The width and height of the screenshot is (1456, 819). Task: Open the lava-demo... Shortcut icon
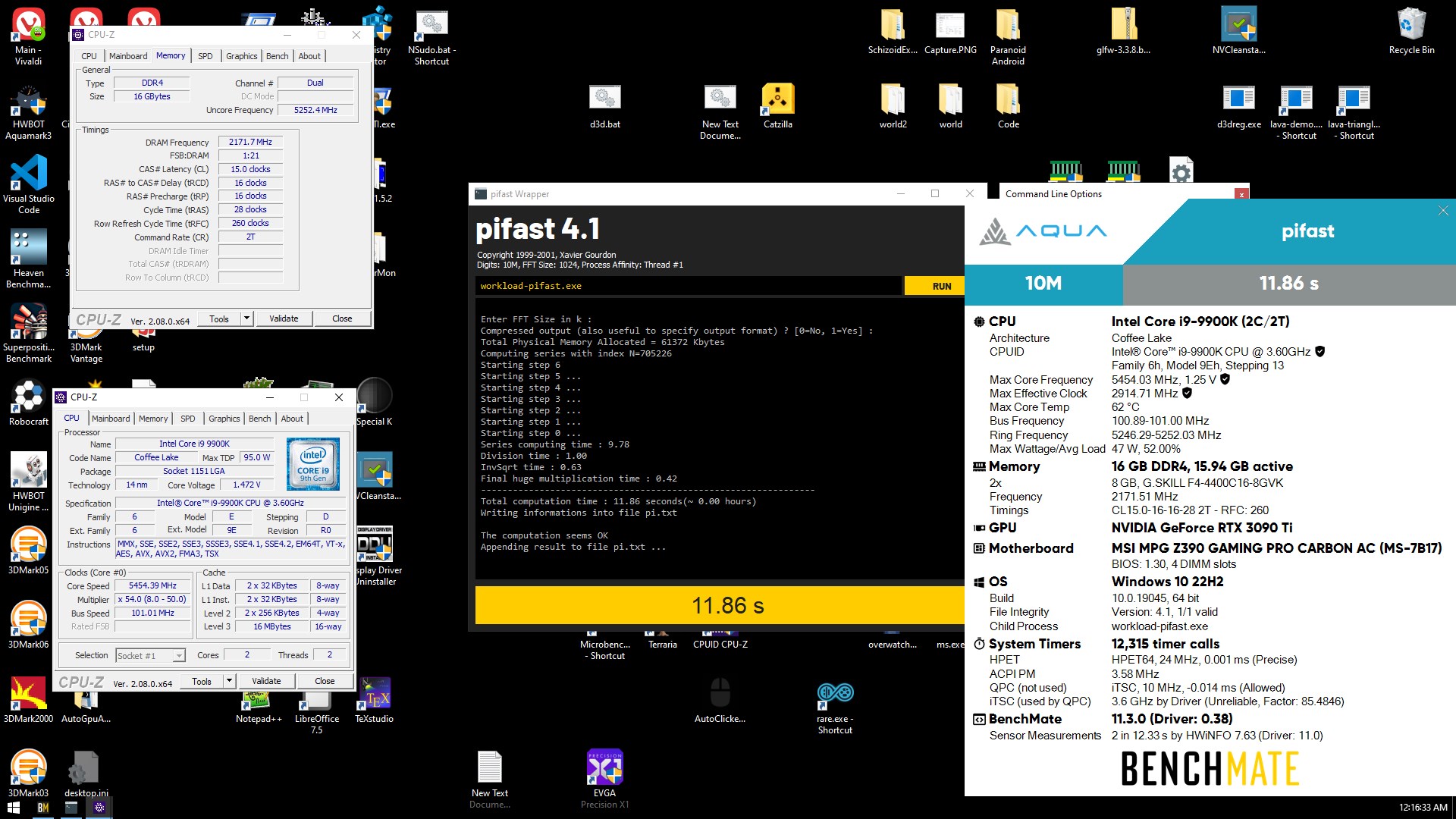click(x=1296, y=111)
